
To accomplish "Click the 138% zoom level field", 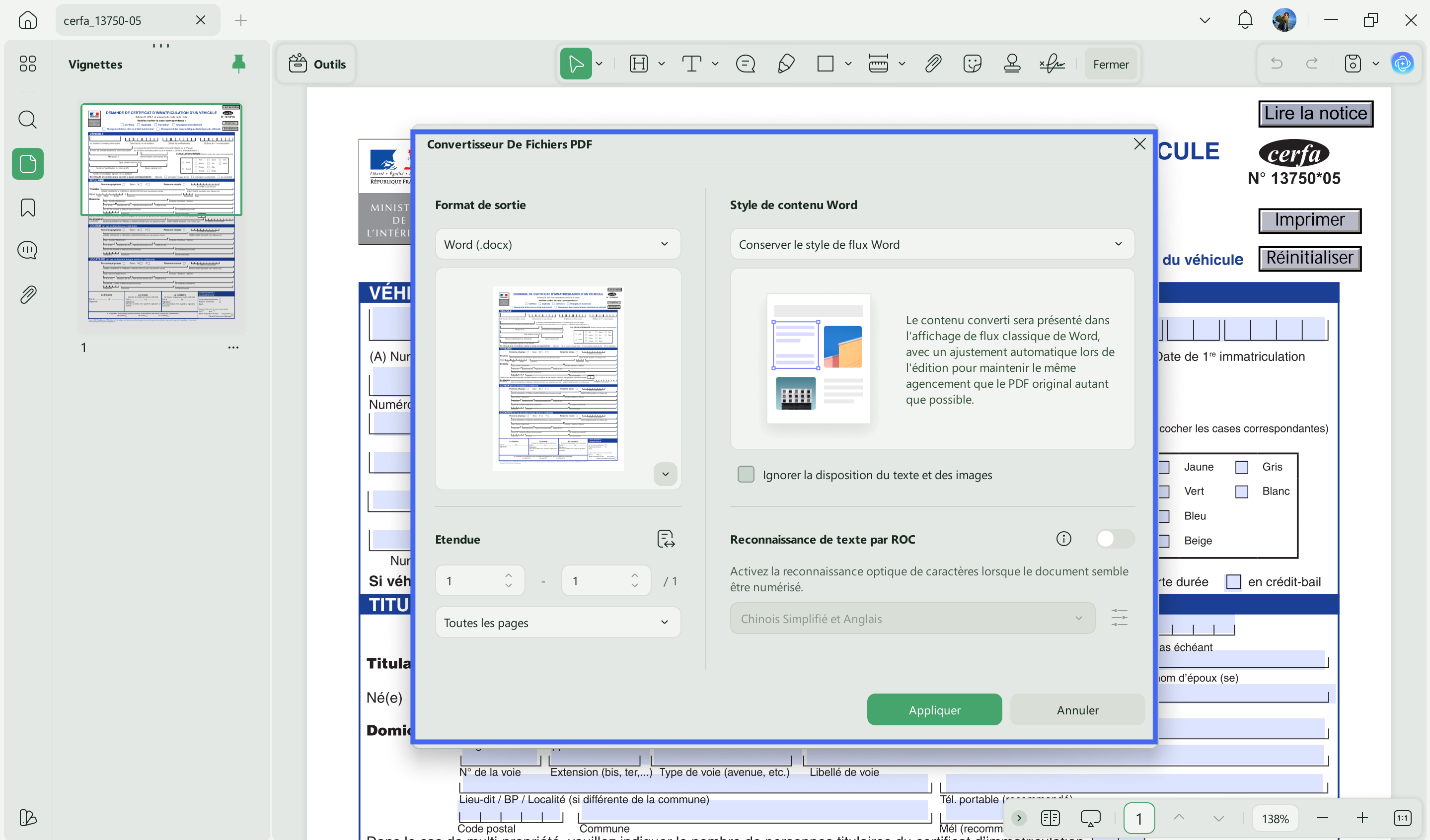I will (x=1275, y=818).
